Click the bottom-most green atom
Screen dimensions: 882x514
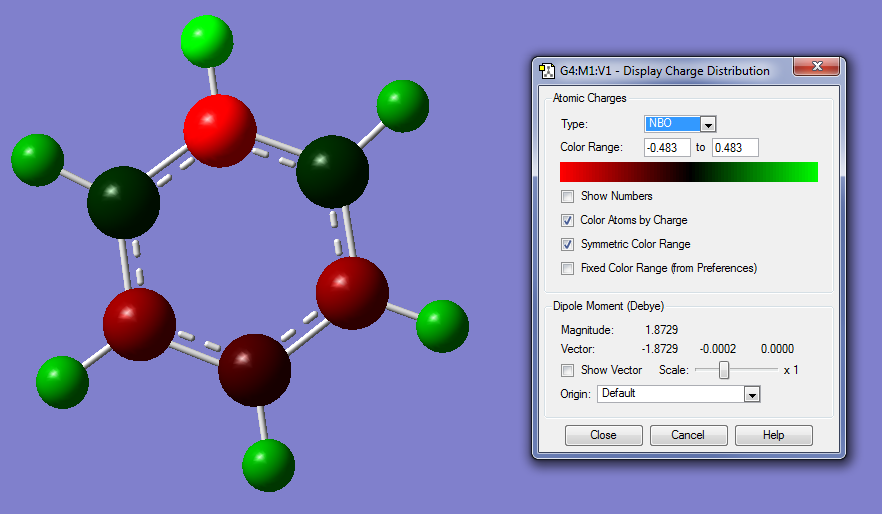click(x=268, y=466)
